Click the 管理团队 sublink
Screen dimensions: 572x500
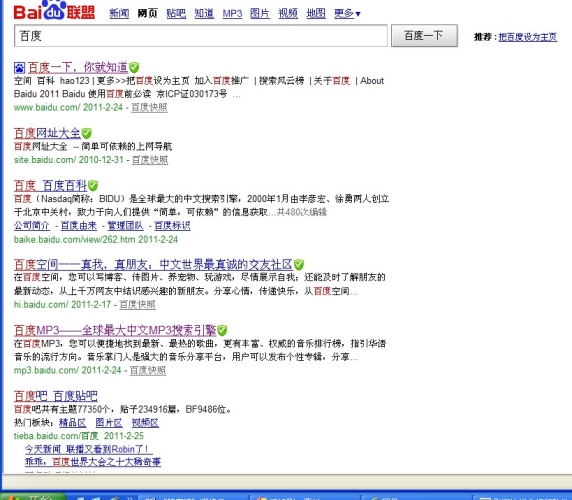point(125,225)
